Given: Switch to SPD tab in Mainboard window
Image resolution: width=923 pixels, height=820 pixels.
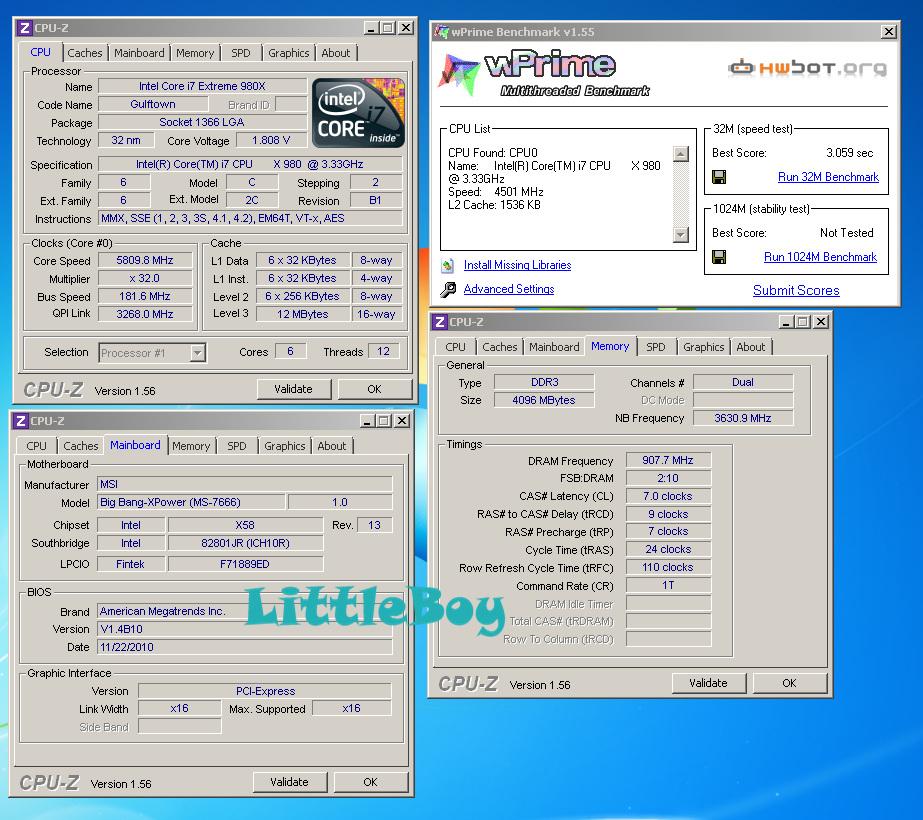Looking at the screenshot, I should click(x=237, y=446).
